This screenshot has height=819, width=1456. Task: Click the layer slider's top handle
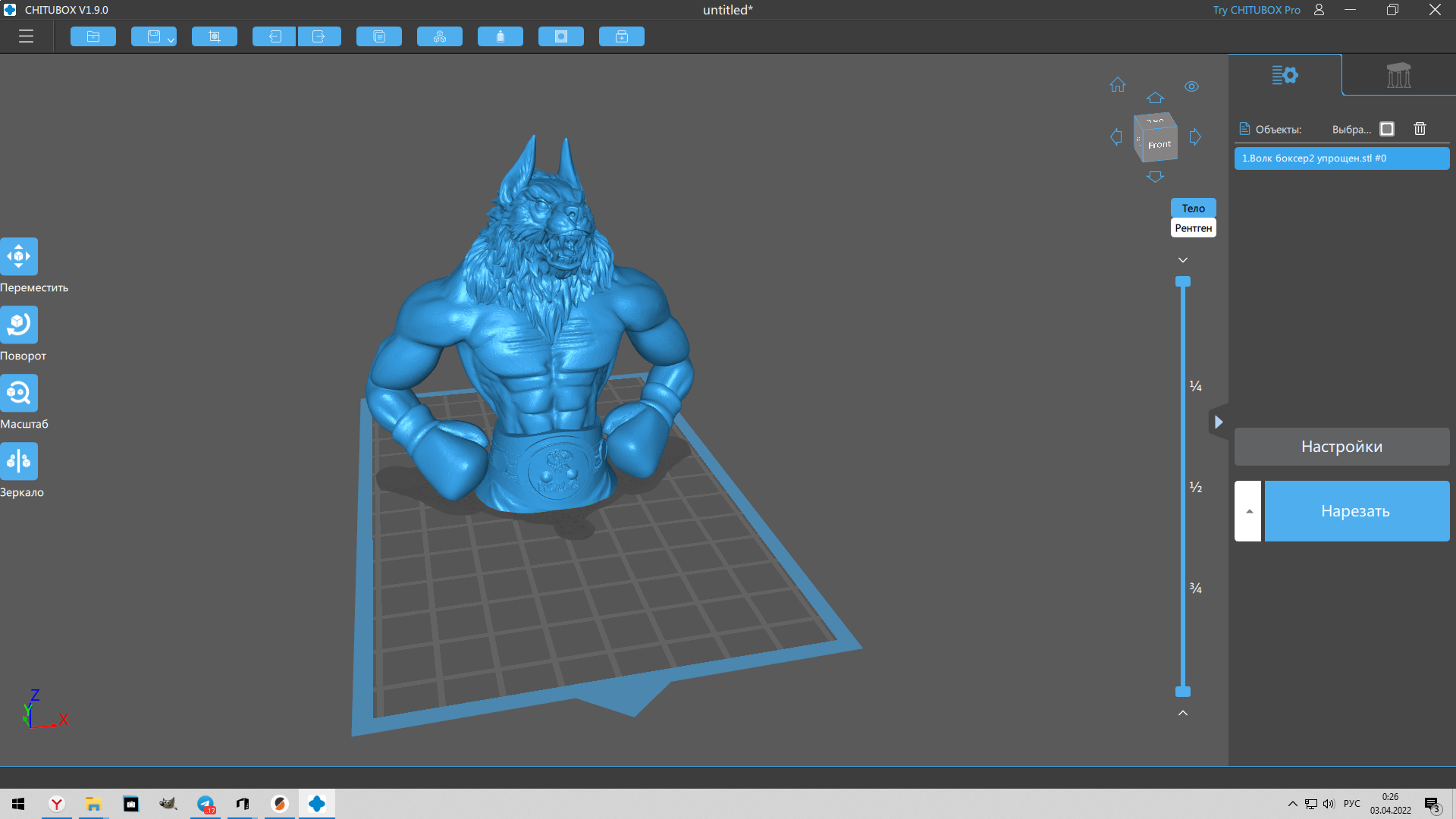click(1183, 281)
